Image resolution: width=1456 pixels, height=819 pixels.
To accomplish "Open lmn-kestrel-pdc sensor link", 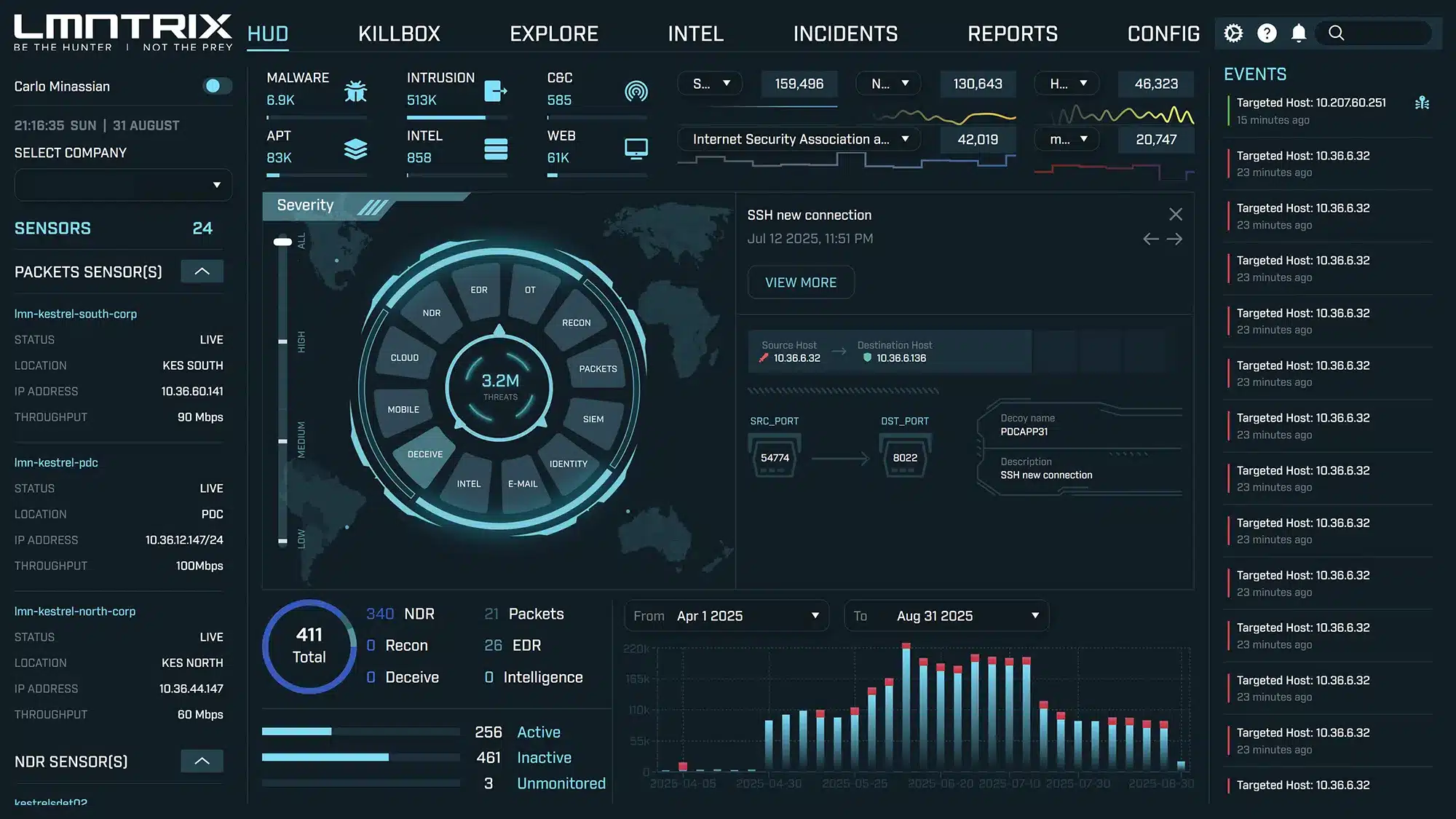I will (56, 462).
